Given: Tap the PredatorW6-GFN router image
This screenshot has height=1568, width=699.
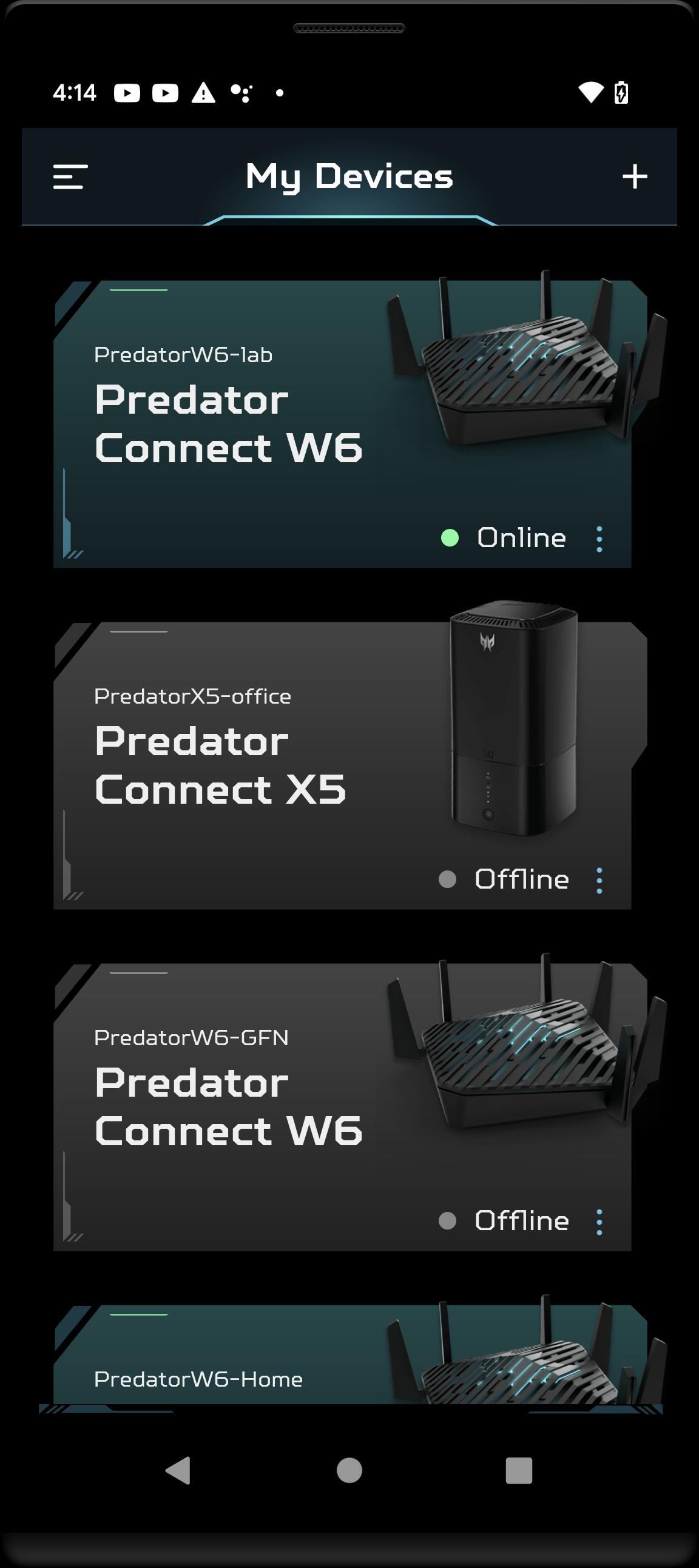Looking at the screenshot, I should point(527,1042).
